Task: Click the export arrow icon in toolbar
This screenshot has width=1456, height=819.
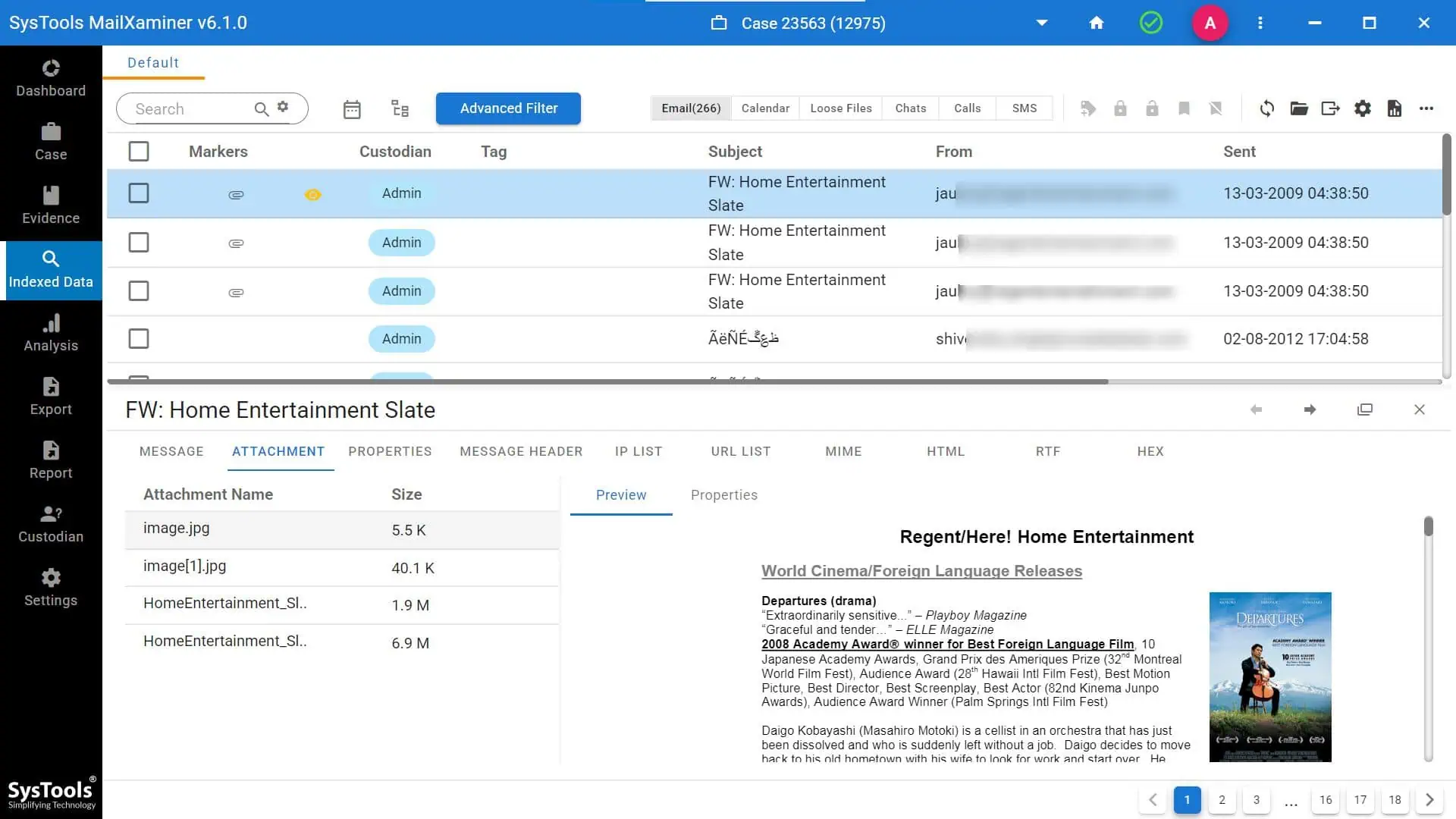Action: pos(1331,108)
